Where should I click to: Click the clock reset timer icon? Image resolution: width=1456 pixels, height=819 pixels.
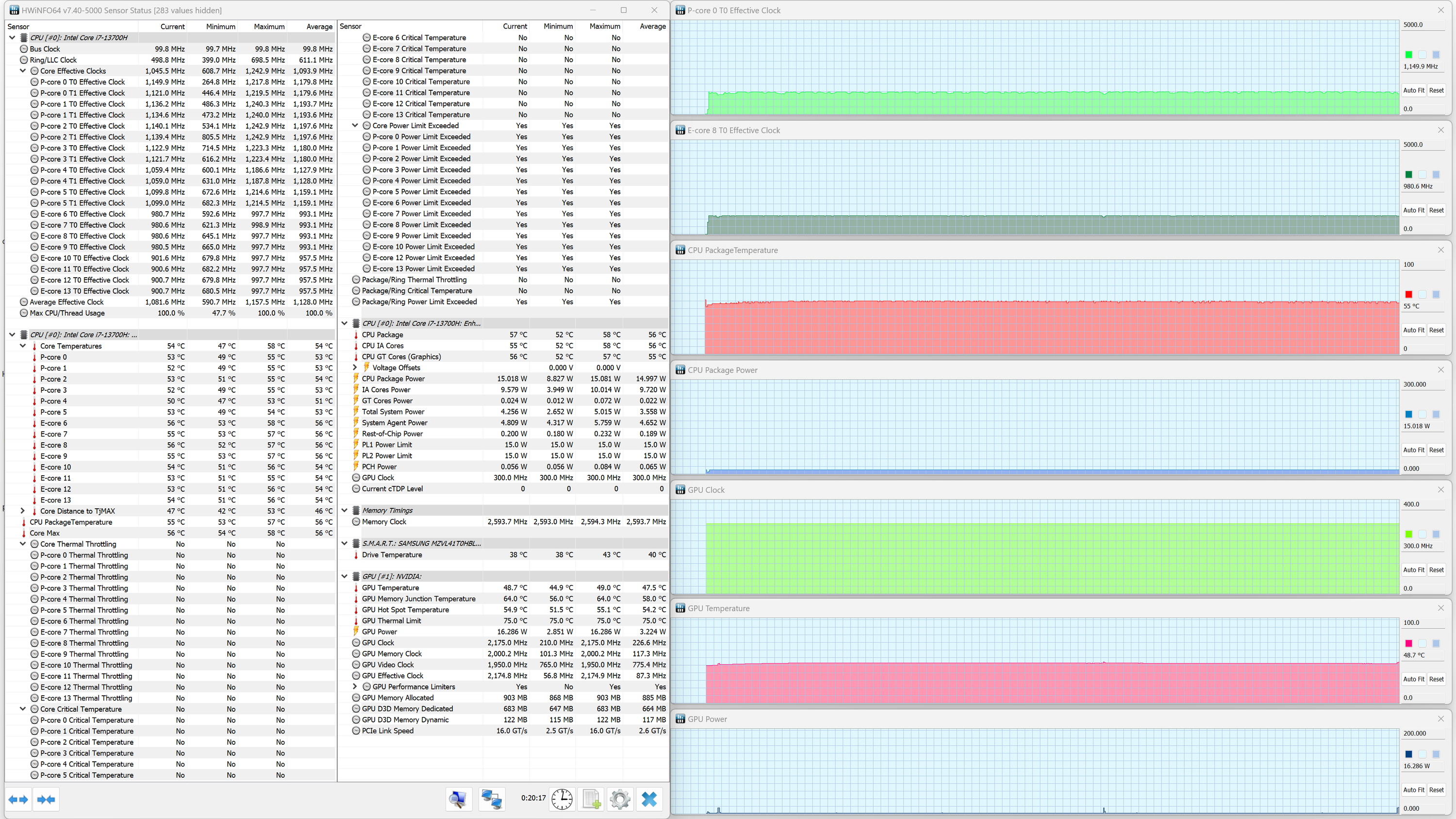[x=562, y=799]
